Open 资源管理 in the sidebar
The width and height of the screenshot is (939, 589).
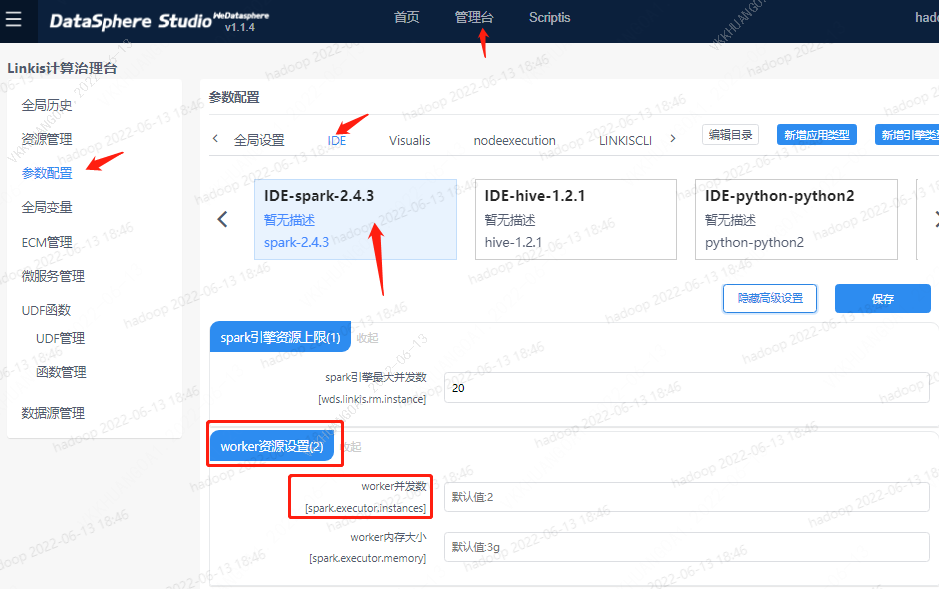pyautogui.click(x=46, y=139)
